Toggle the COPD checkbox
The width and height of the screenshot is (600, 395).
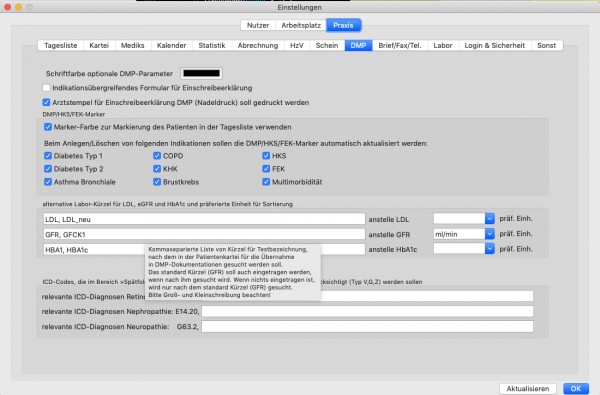(157, 156)
